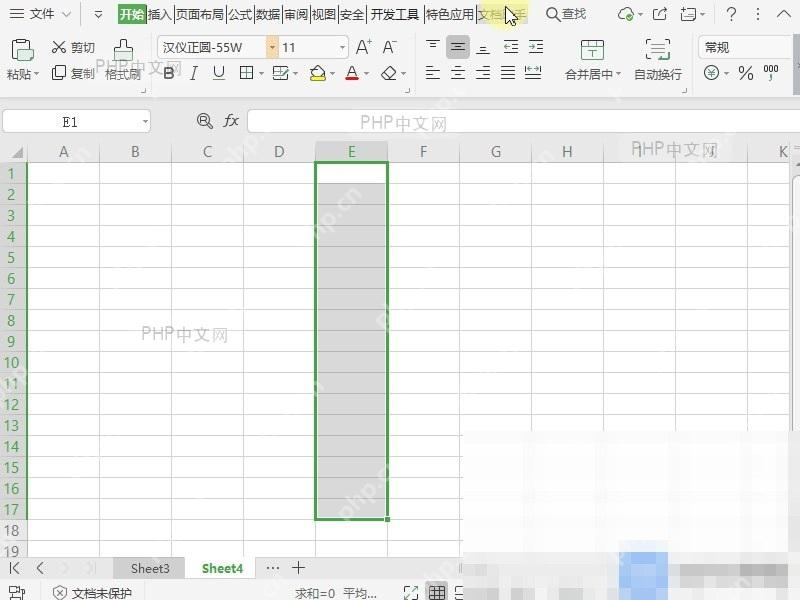Toggle 自动换行 wrap text
This screenshot has width=800, height=600.
tap(658, 60)
